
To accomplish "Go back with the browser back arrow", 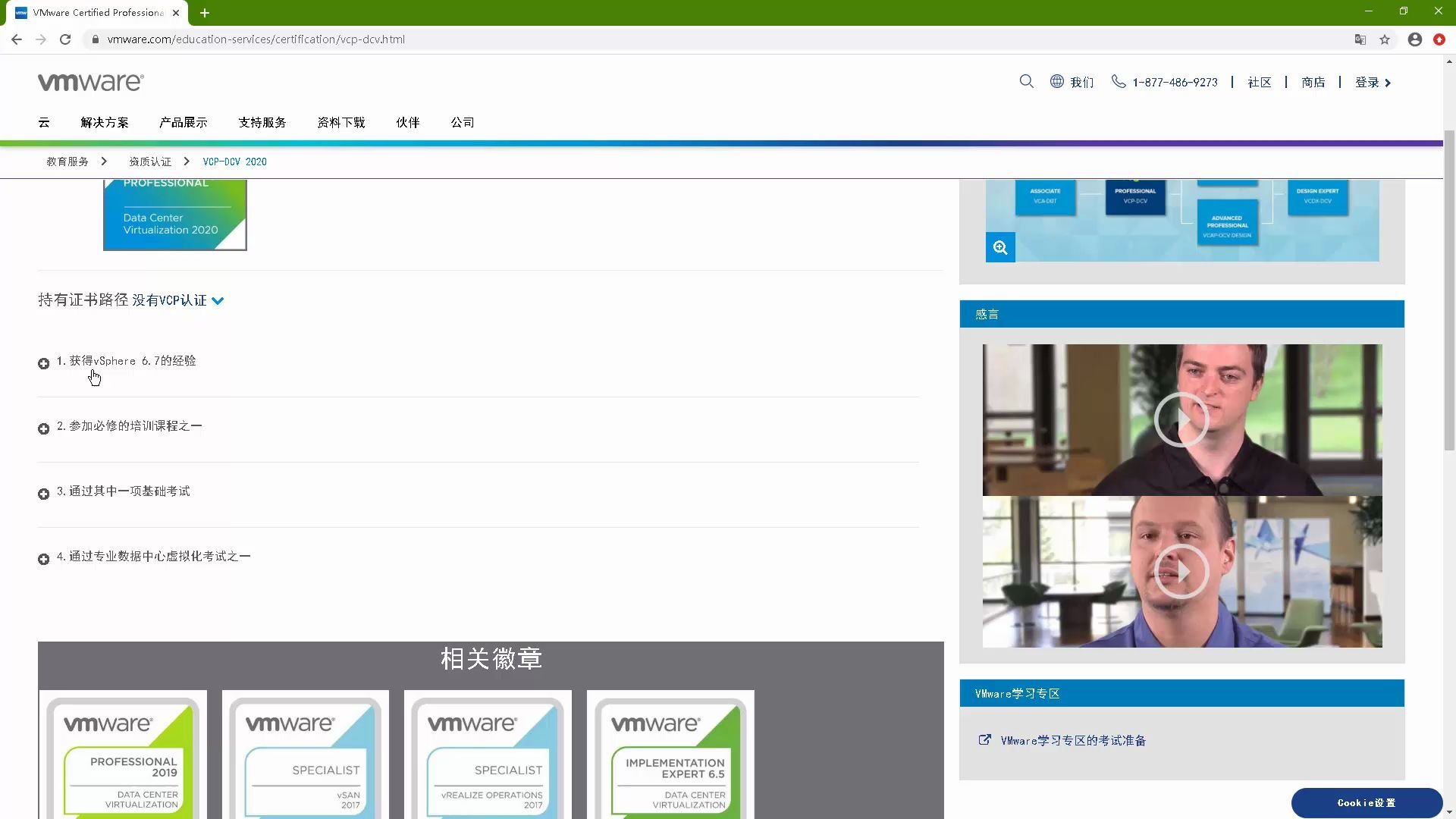I will [17, 39].
